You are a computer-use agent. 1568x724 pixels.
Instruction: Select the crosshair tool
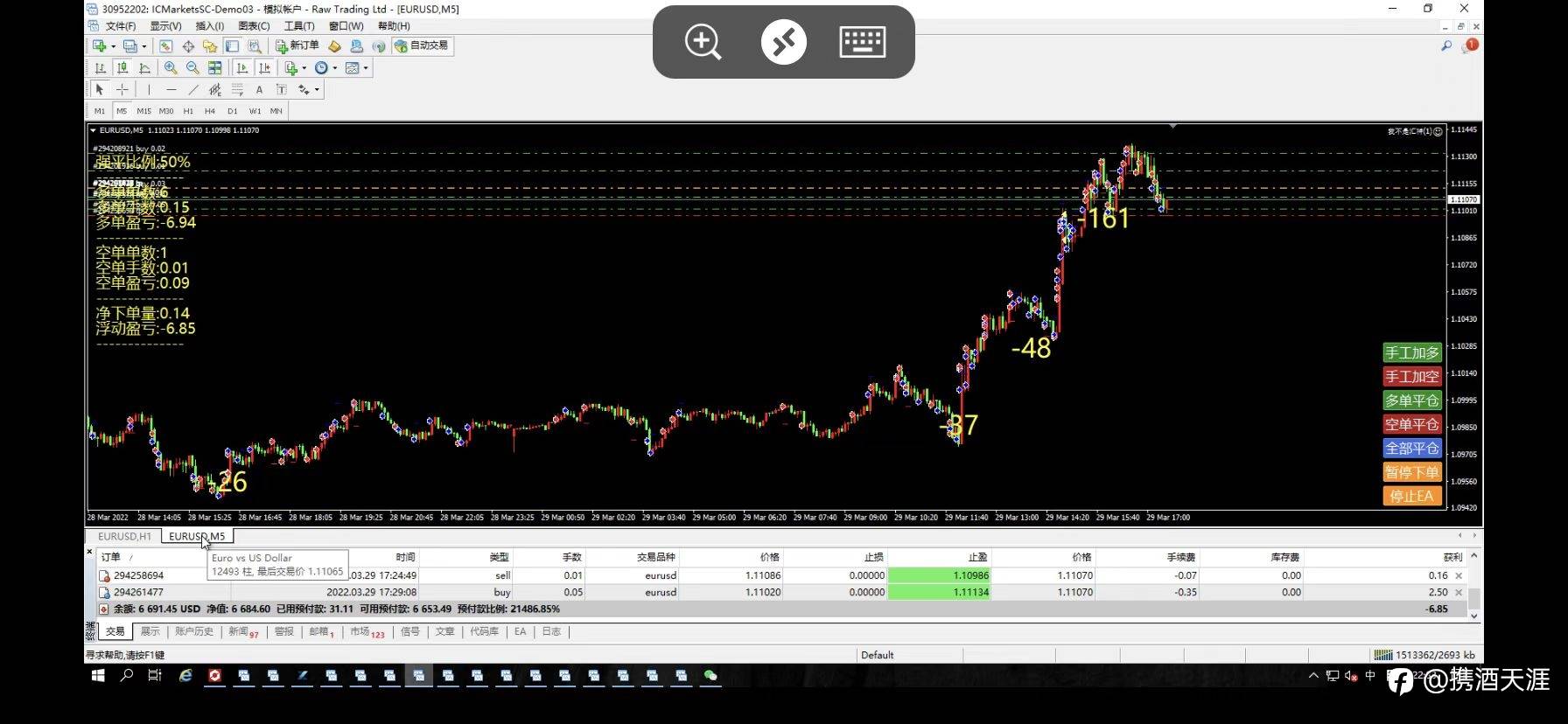point(122,89)
